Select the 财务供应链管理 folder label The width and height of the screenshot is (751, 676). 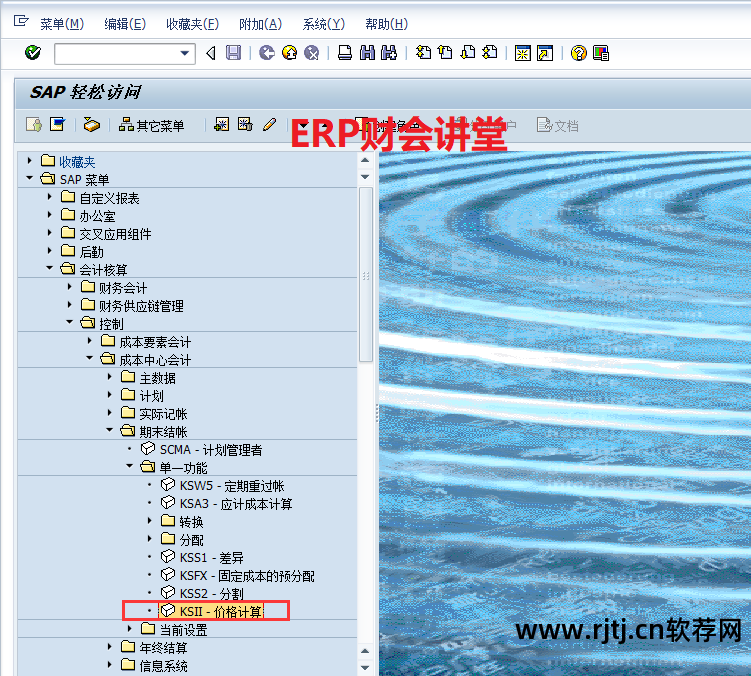141,306
